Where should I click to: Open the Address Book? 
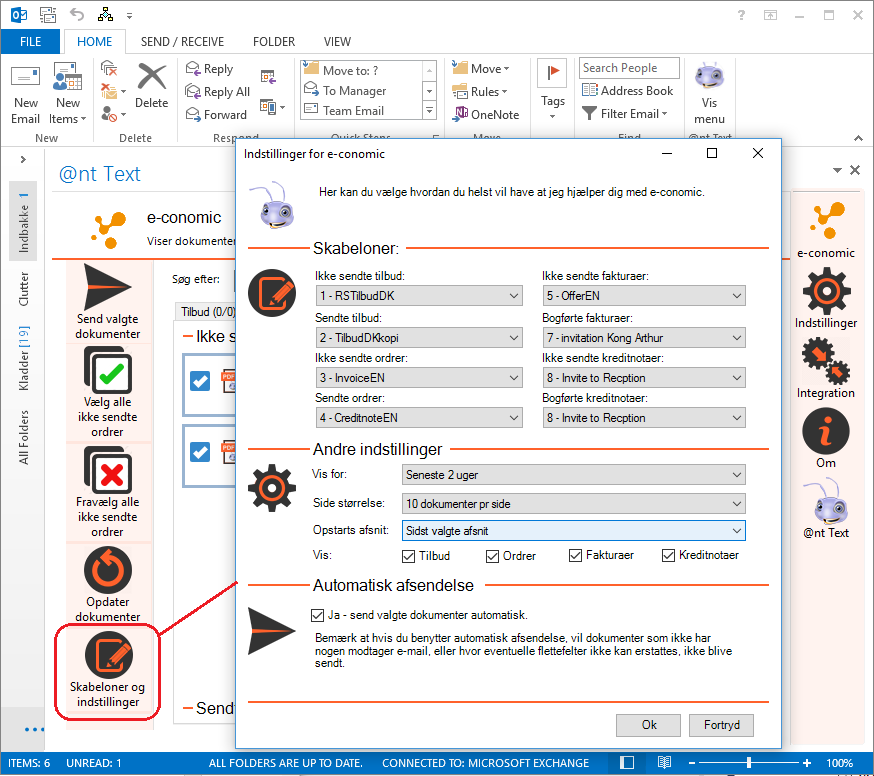click(x=627, y=90)
